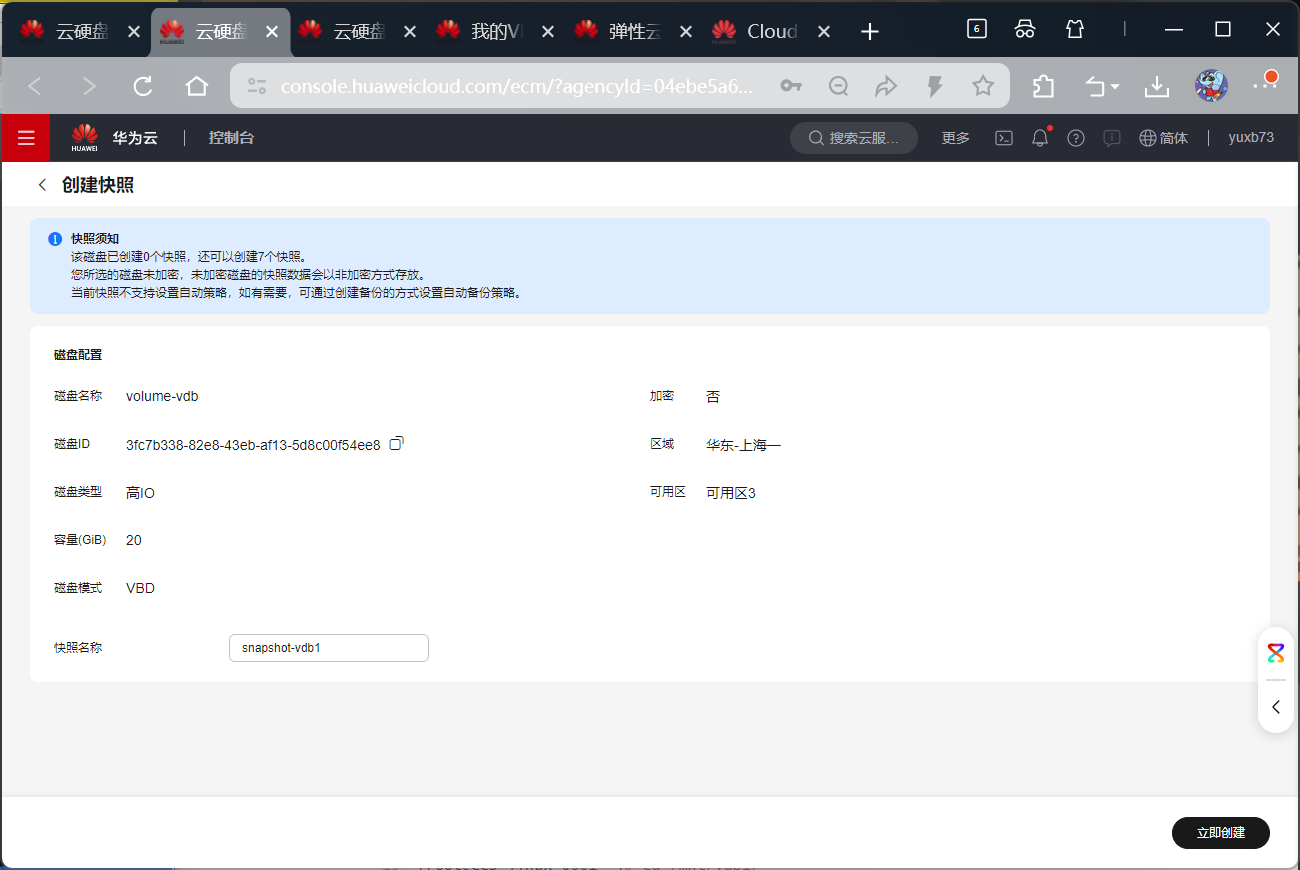Click the disk mode value VBD
The width and height of the screenshot is (1300, 870).
140,588
